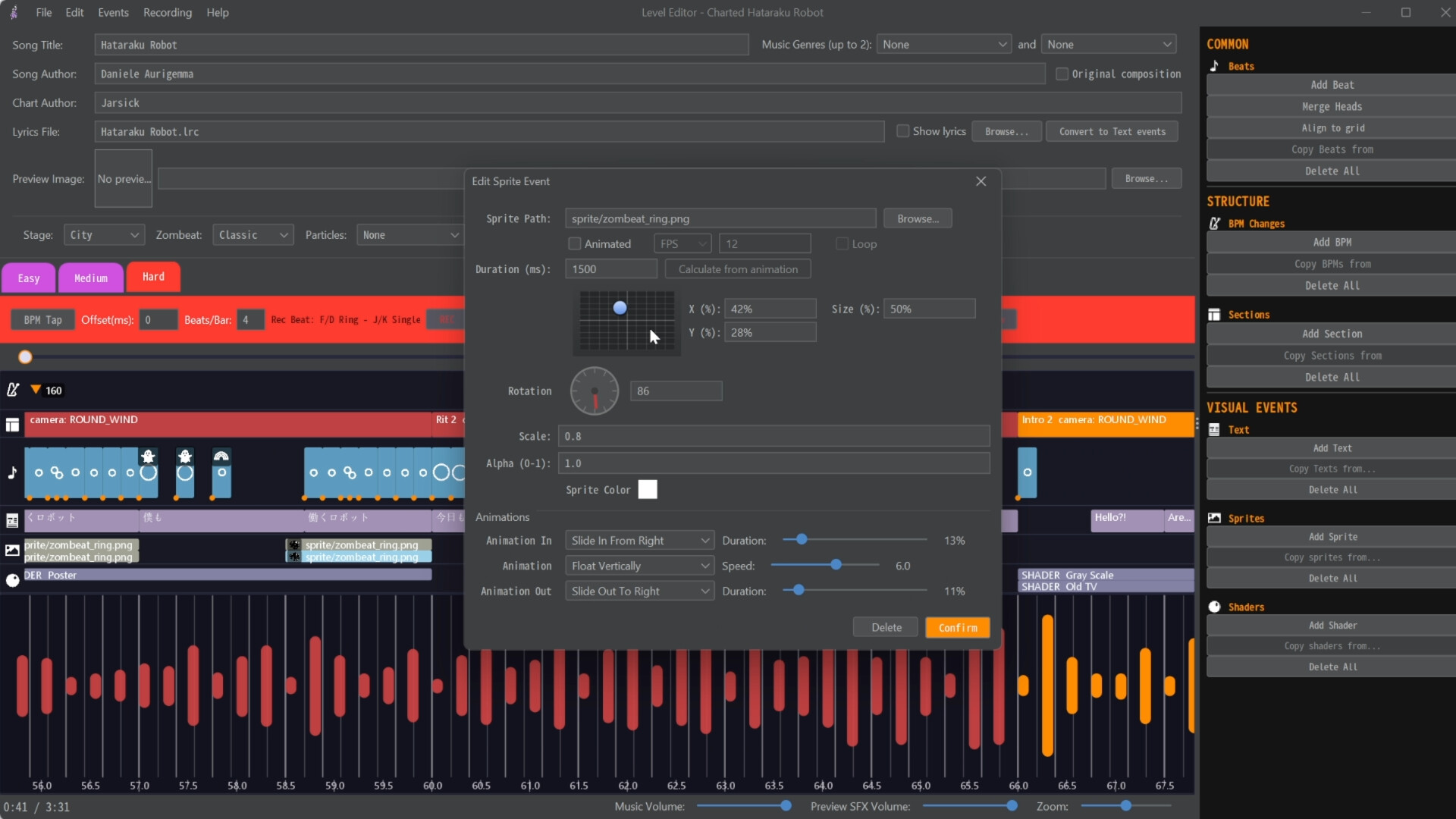Open the Edit menu
This screenshot has height=819, width=1456.
coord(74,13)
